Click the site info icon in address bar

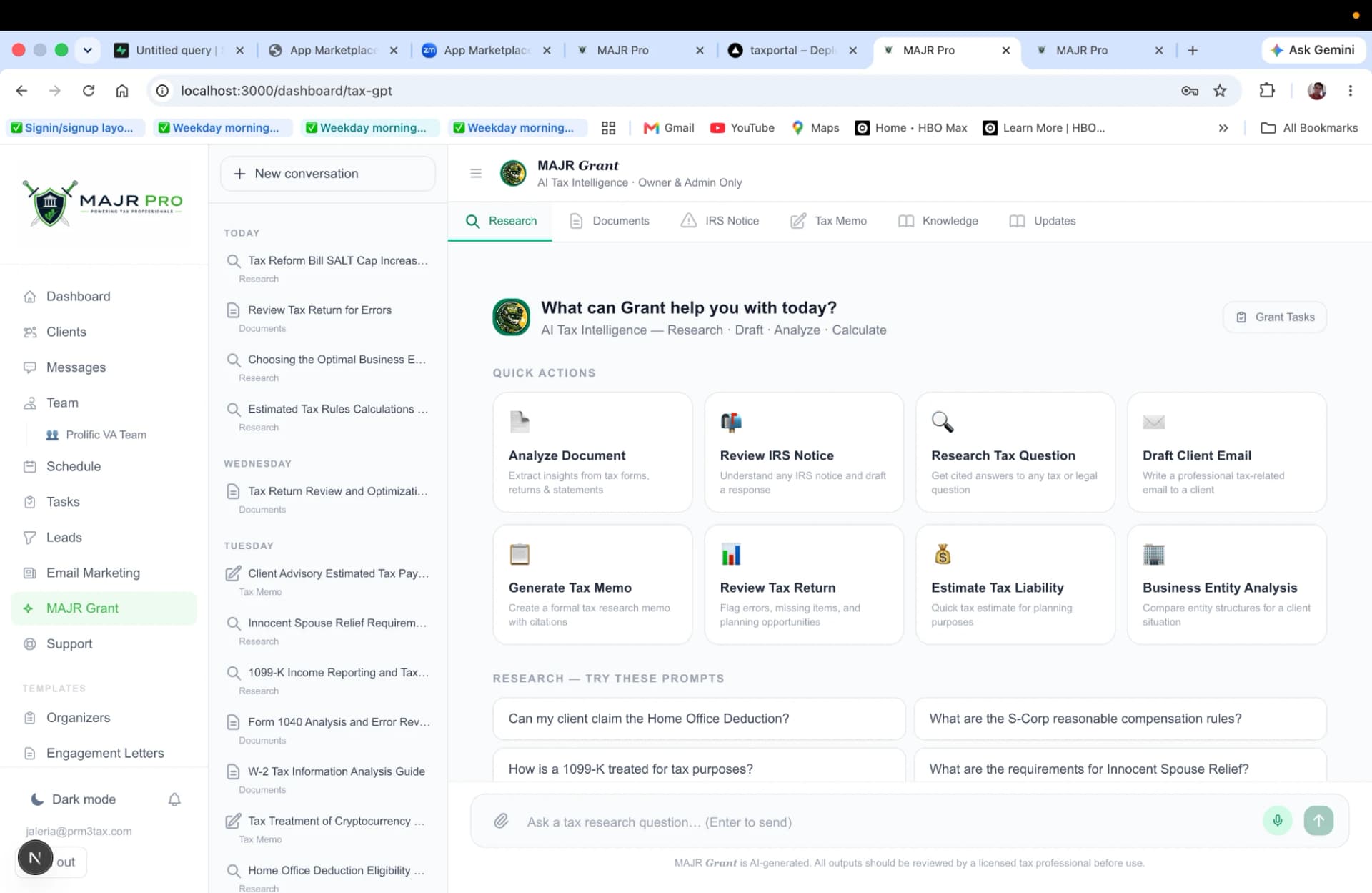pyautogui.click(x=163, y=91)
